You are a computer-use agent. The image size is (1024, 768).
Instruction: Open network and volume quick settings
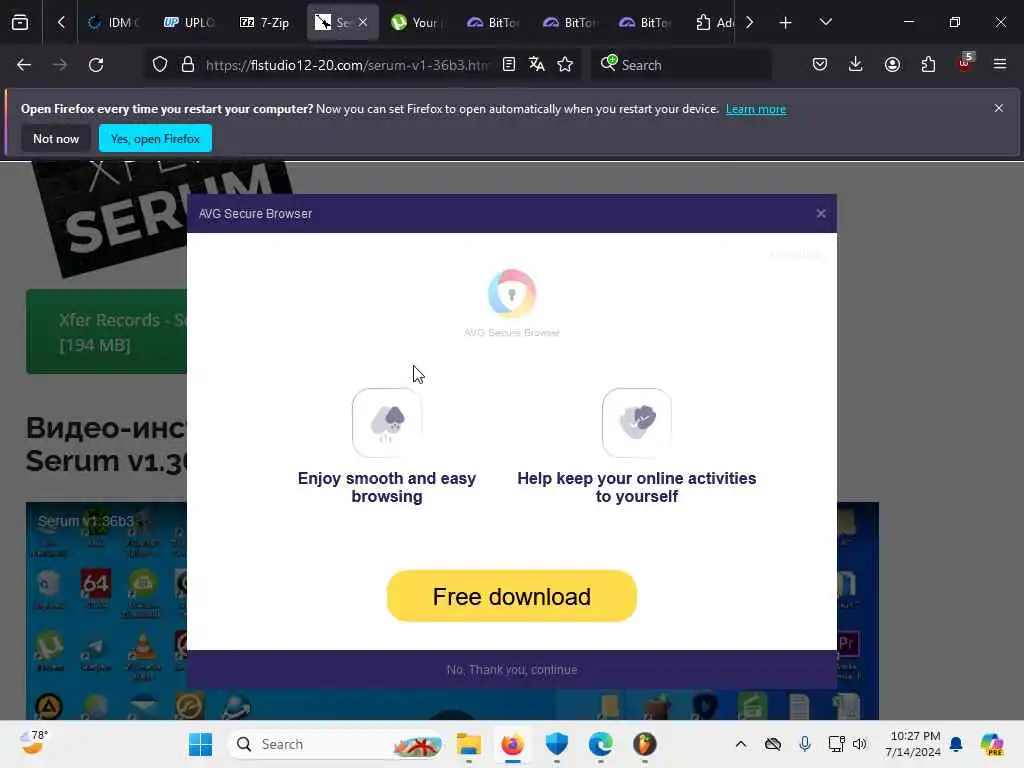click(847, 744)
